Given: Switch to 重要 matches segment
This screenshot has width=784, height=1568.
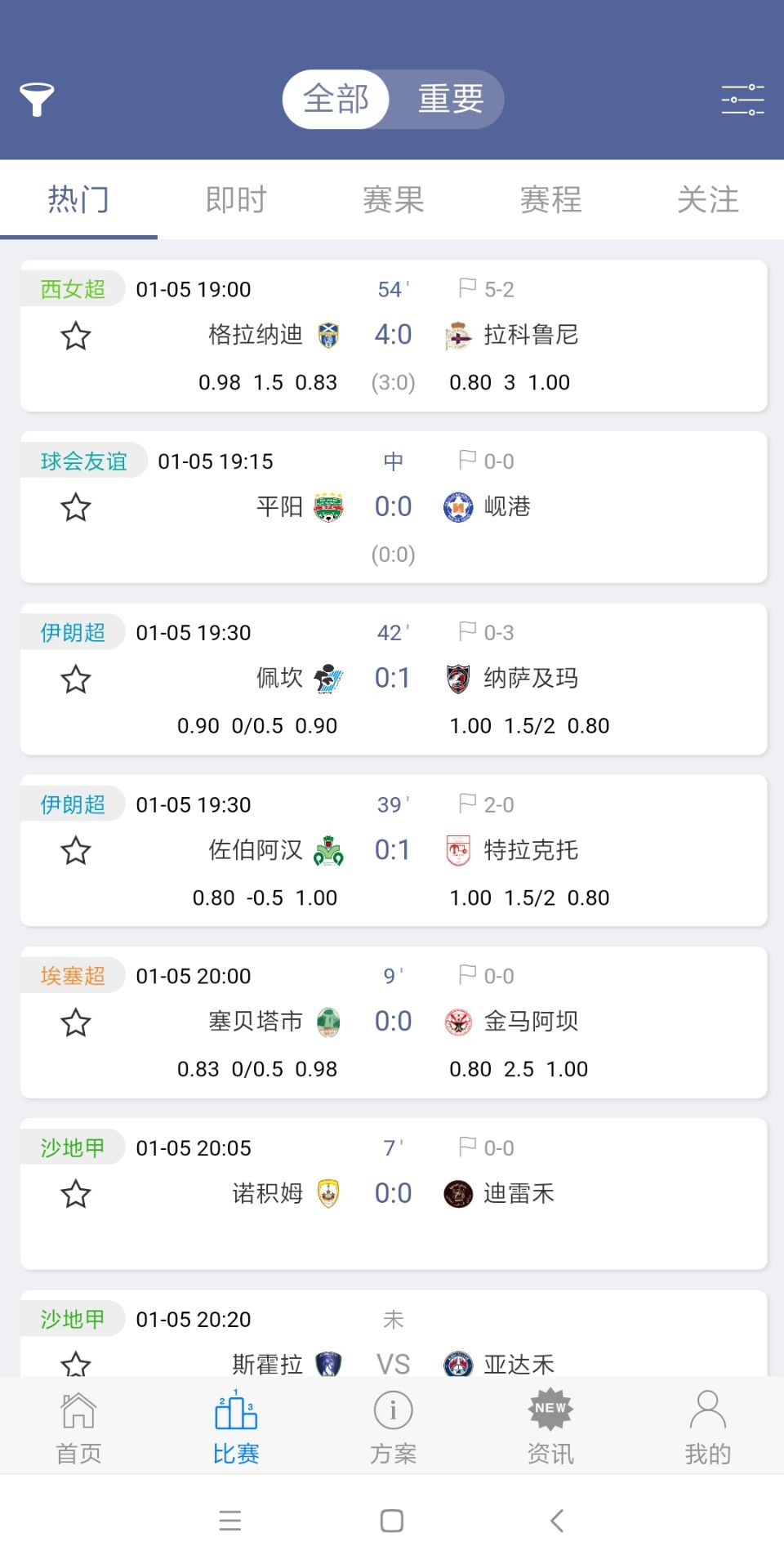Looking at the screenshot, I should click(x=451, y=100).
